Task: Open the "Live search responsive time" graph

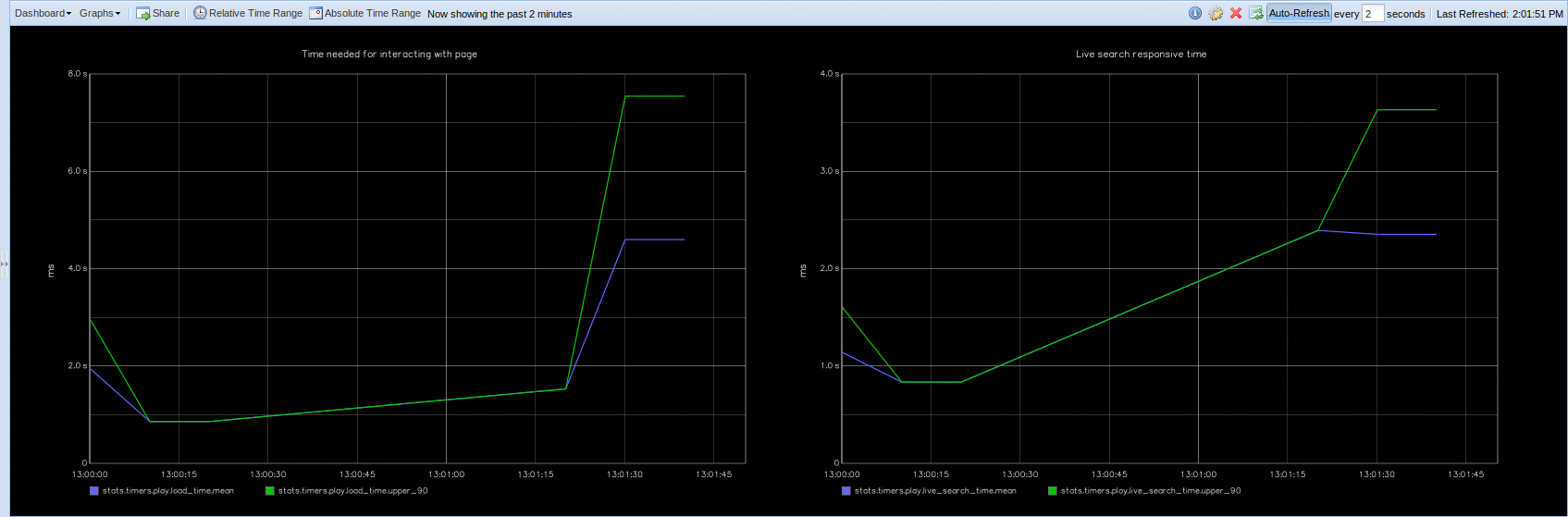Action: (1142, 273)
